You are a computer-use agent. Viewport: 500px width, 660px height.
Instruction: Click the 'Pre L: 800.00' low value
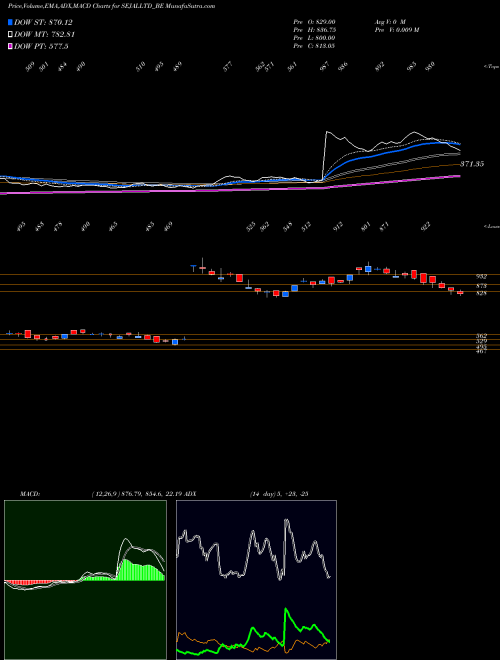click(314, 38)
